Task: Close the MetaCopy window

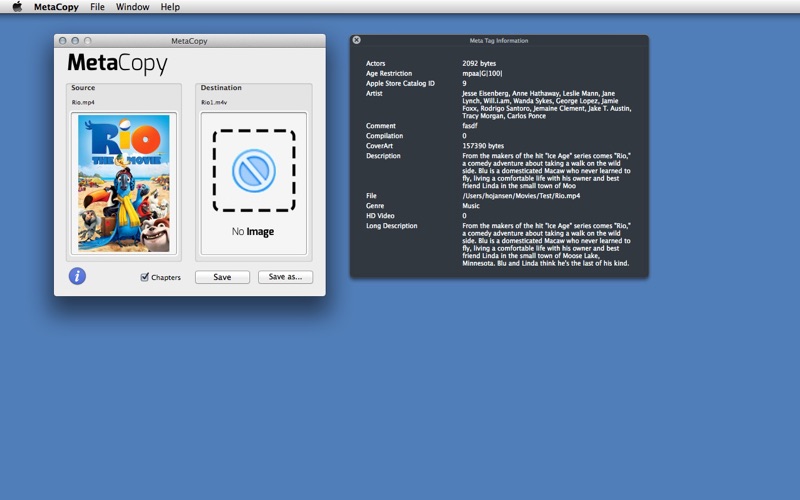Action: pos(63,41)
